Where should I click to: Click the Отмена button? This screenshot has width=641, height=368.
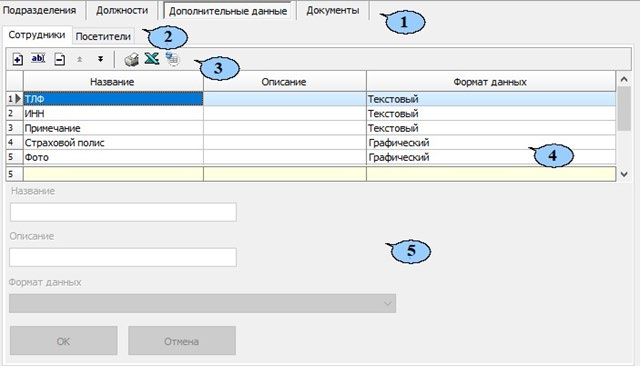coord(182,341)
